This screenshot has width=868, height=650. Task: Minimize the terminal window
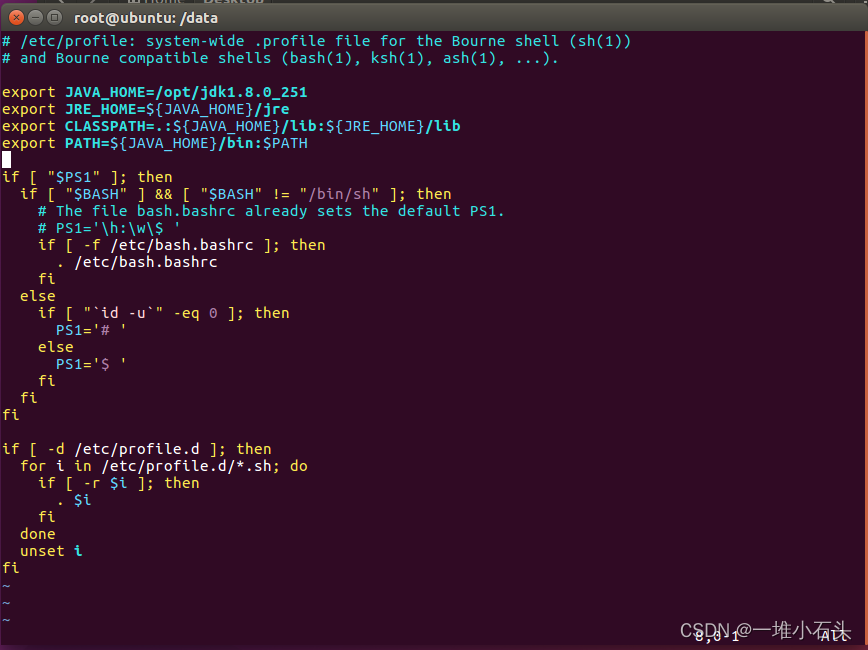click(35, 18)
